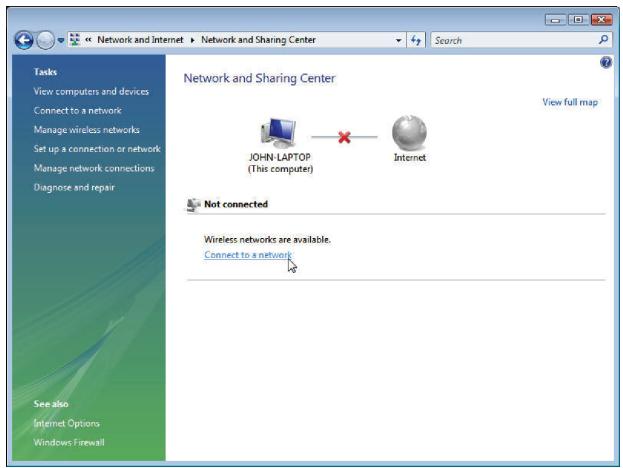Click the Back navigation arrow button

tap(24, 40)
